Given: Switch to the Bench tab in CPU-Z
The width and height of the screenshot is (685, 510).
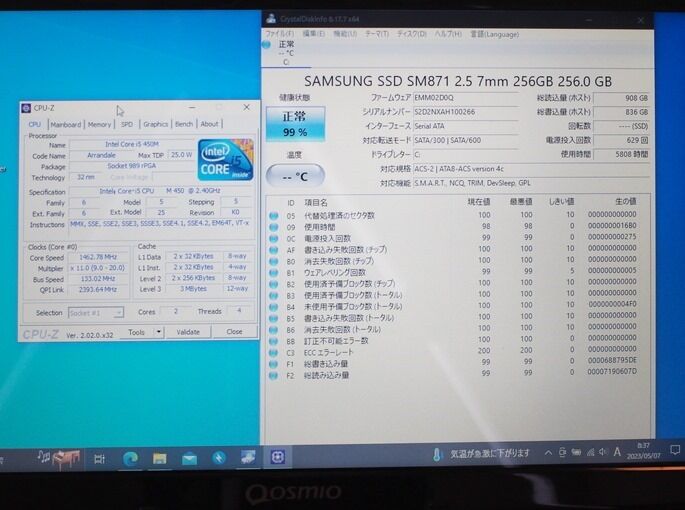Looking at the screenshot, I should 184,124.
